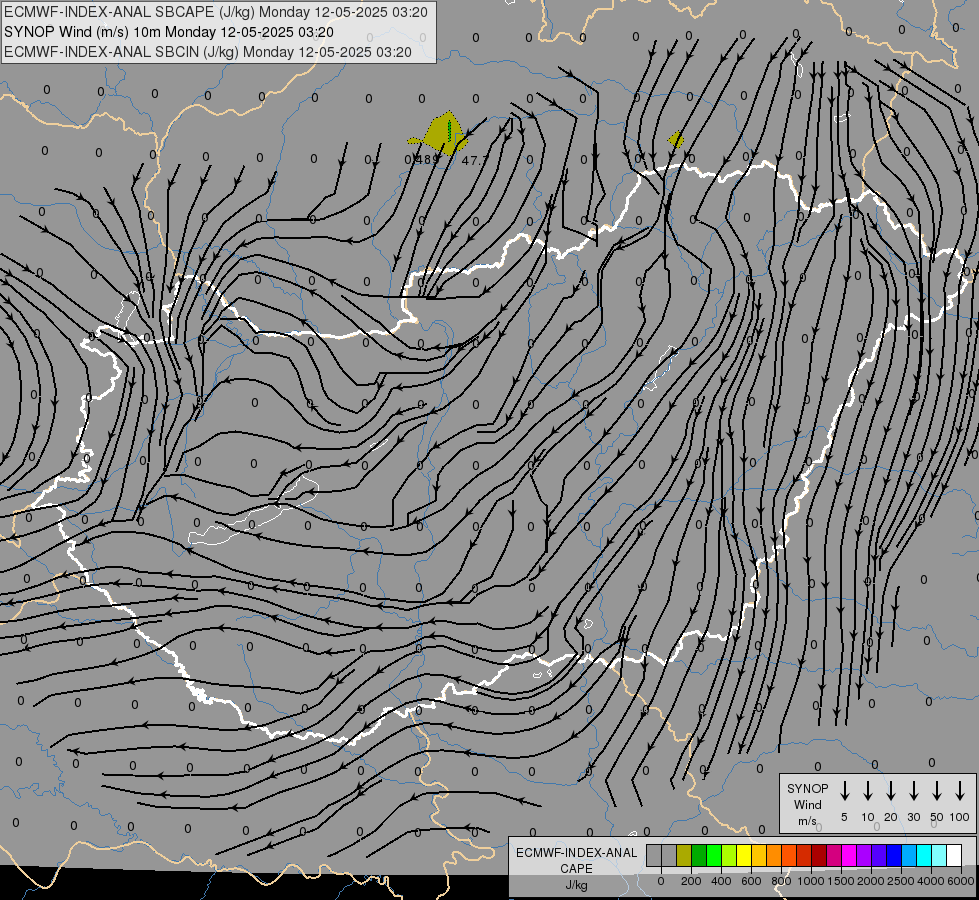
Task: Click the SBCAPE title line in the header box
Action: point(216,12)
